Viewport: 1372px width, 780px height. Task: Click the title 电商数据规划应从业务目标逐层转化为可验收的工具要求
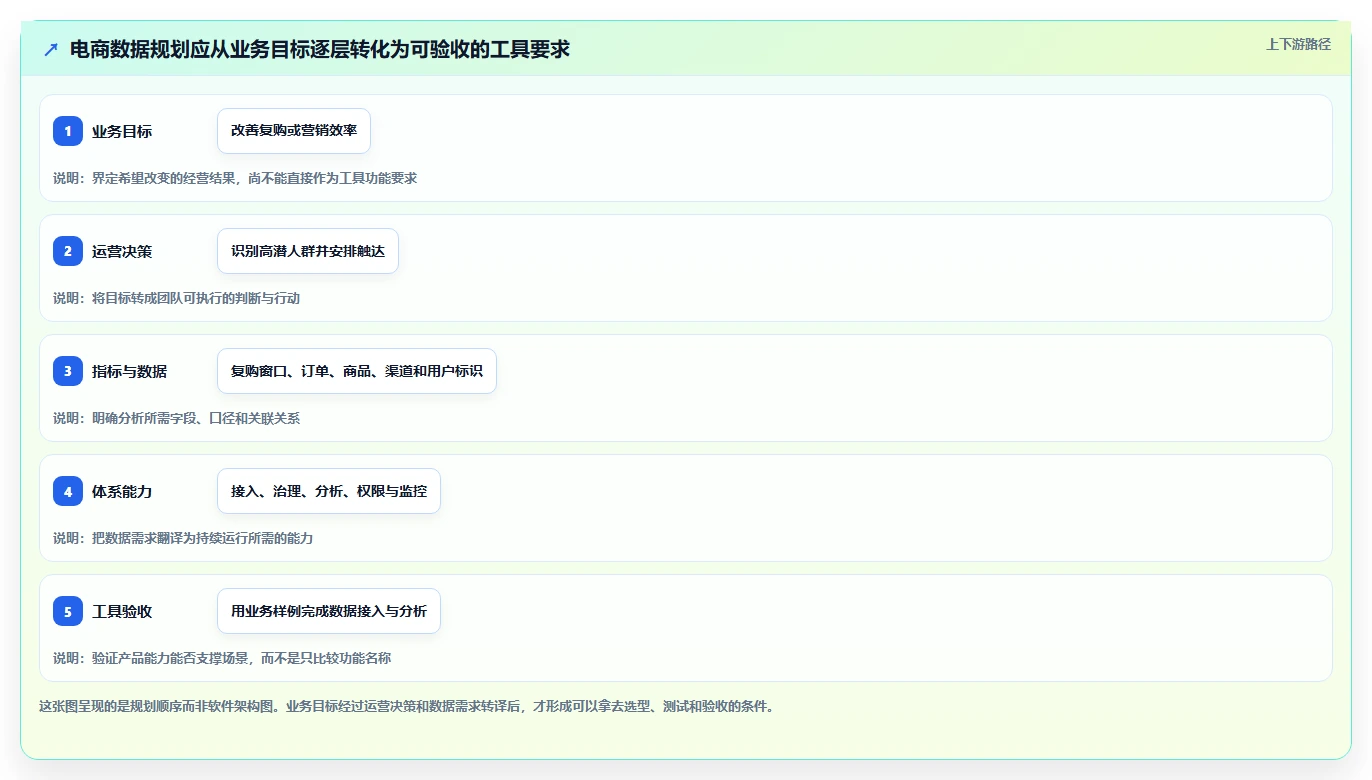click(x=320, y=49)
